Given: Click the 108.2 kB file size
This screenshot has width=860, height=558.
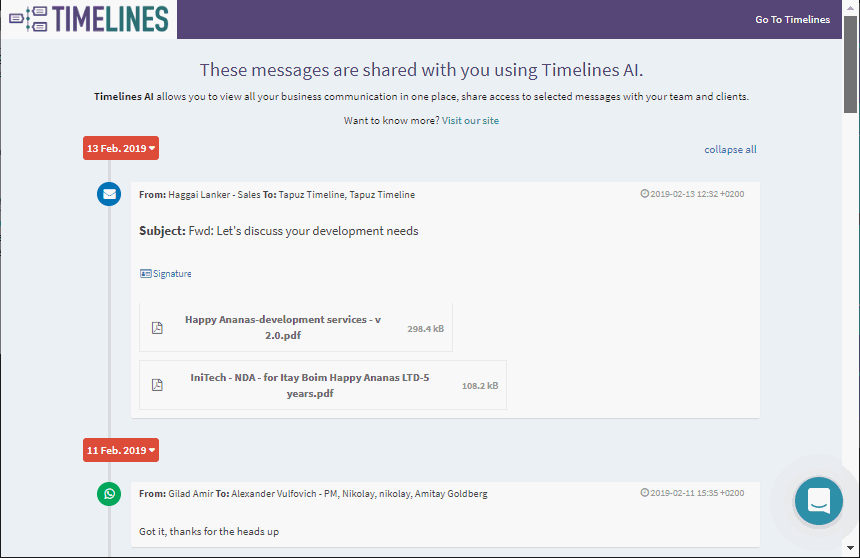Looking at the screenshot, I should click(480, 386).
